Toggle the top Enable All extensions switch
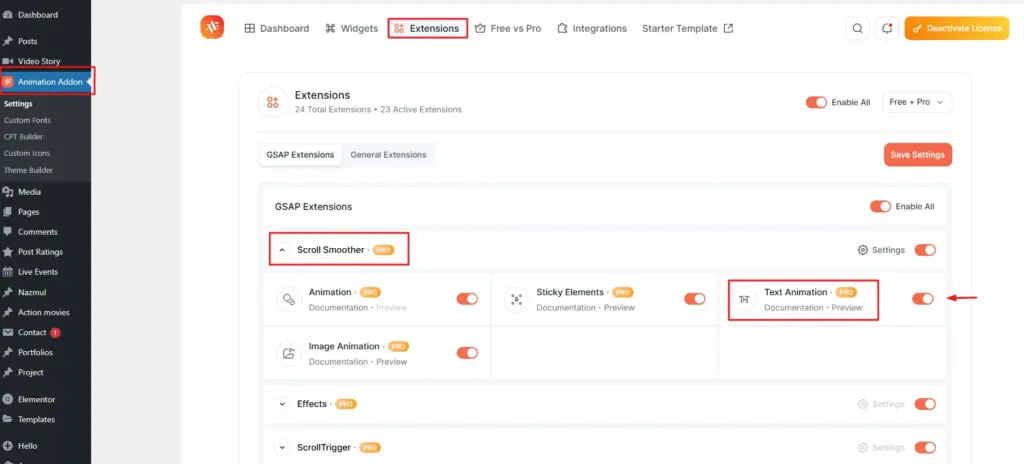The height and width of the screenshot is (464, 1024). (816, 102)
